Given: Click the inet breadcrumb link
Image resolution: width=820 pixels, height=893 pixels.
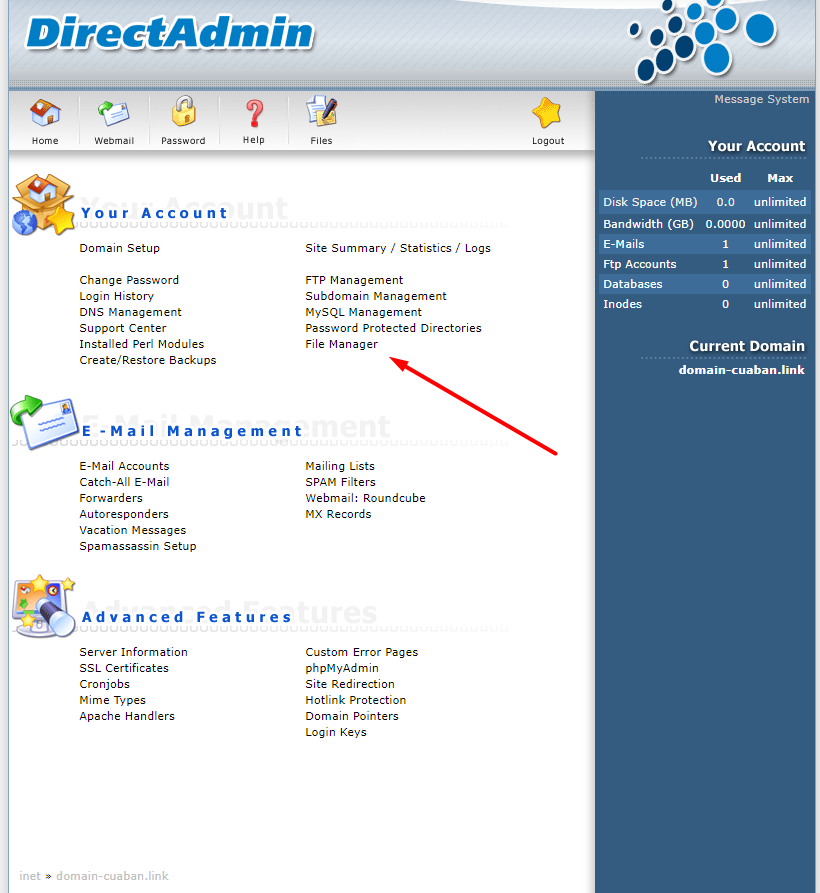Looking at the screenshot, I should point(30,876).
